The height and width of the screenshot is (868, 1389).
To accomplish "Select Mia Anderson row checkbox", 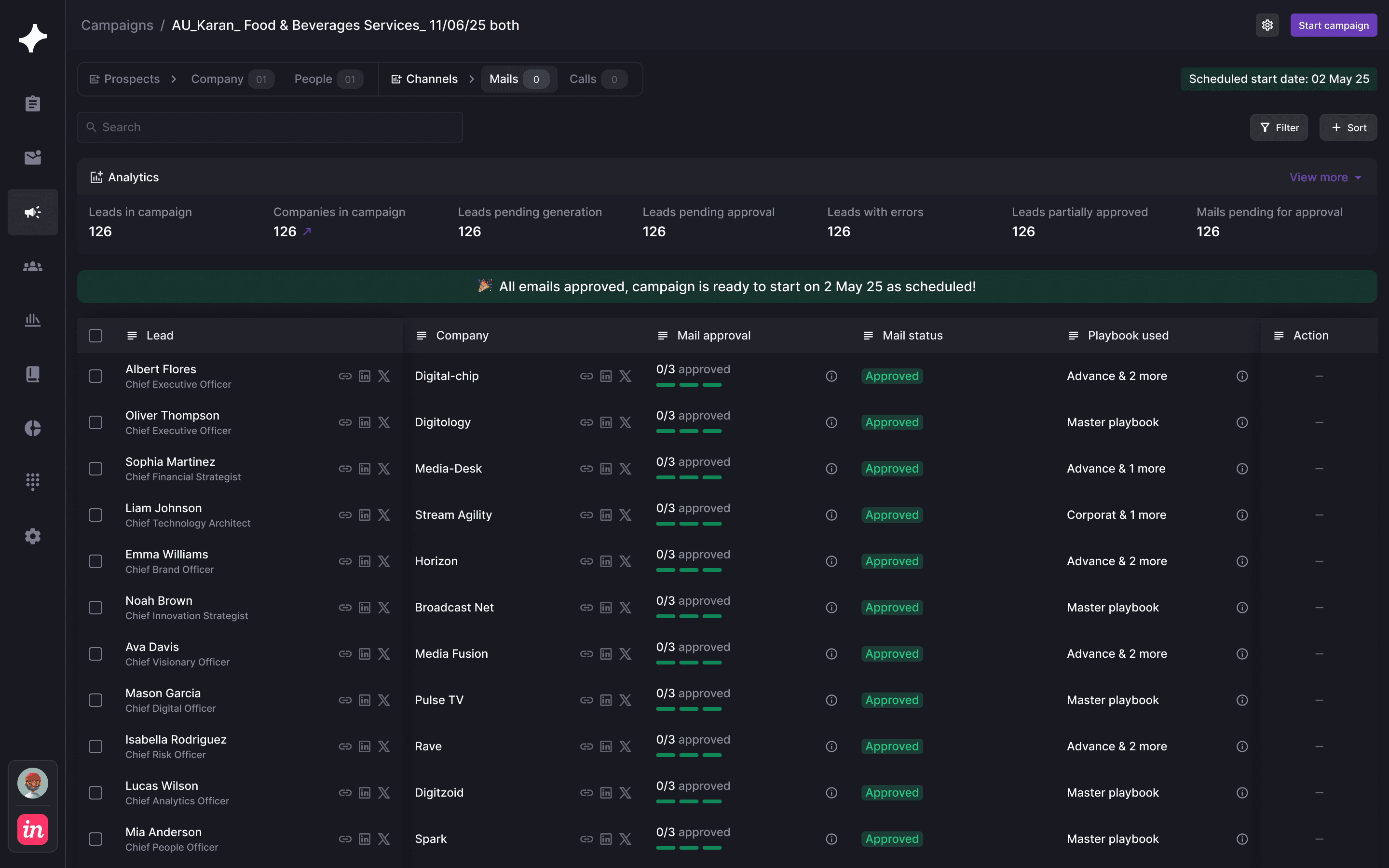I will [x=96, y=839].
